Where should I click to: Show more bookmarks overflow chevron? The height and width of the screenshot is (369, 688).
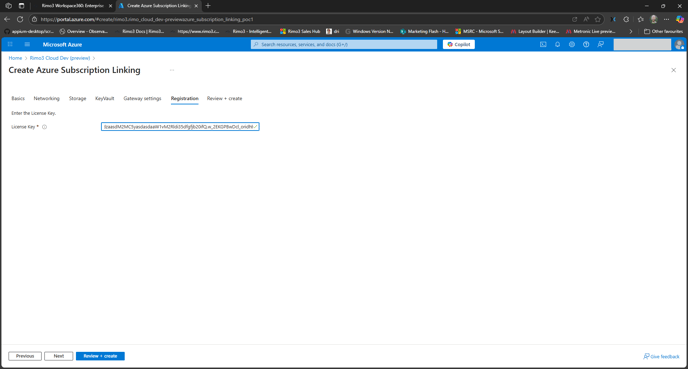[x=631, y=32]
